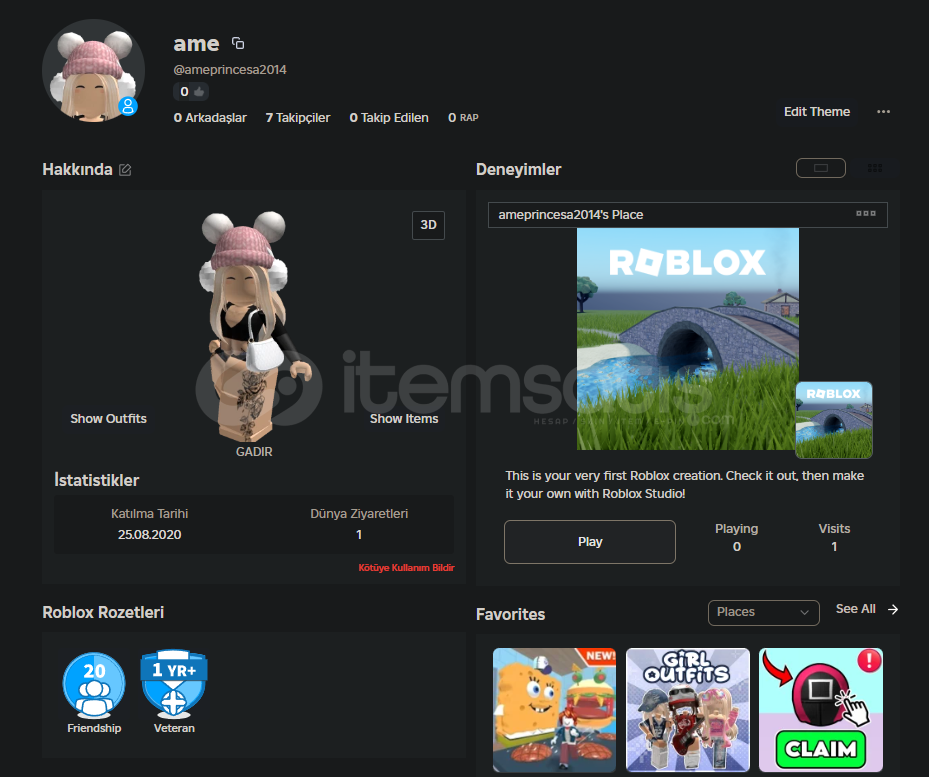Open the Places favorites dropdown
929x777 pixels.
[764, 612]
